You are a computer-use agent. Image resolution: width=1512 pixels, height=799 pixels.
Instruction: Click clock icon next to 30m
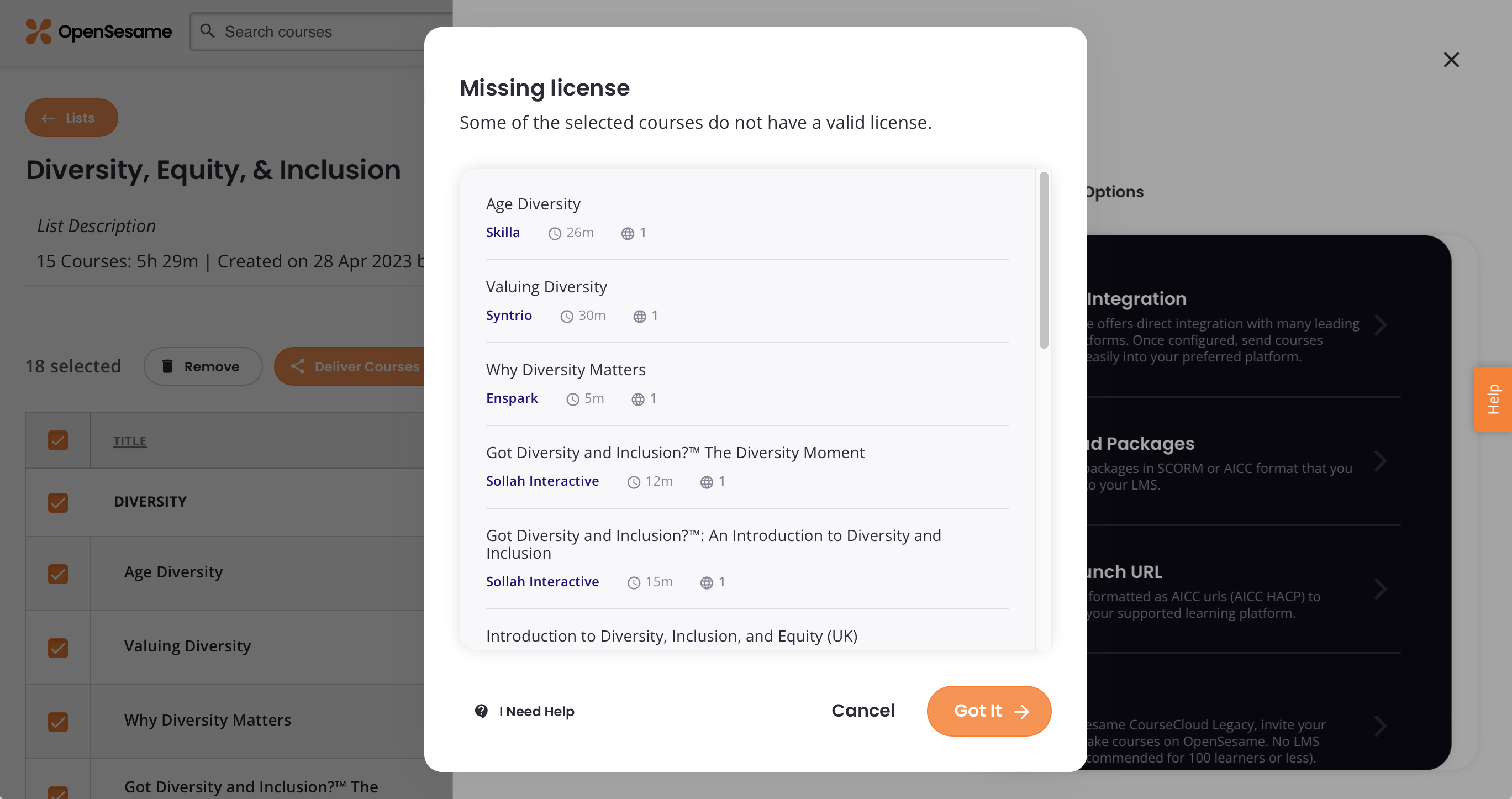566,317
